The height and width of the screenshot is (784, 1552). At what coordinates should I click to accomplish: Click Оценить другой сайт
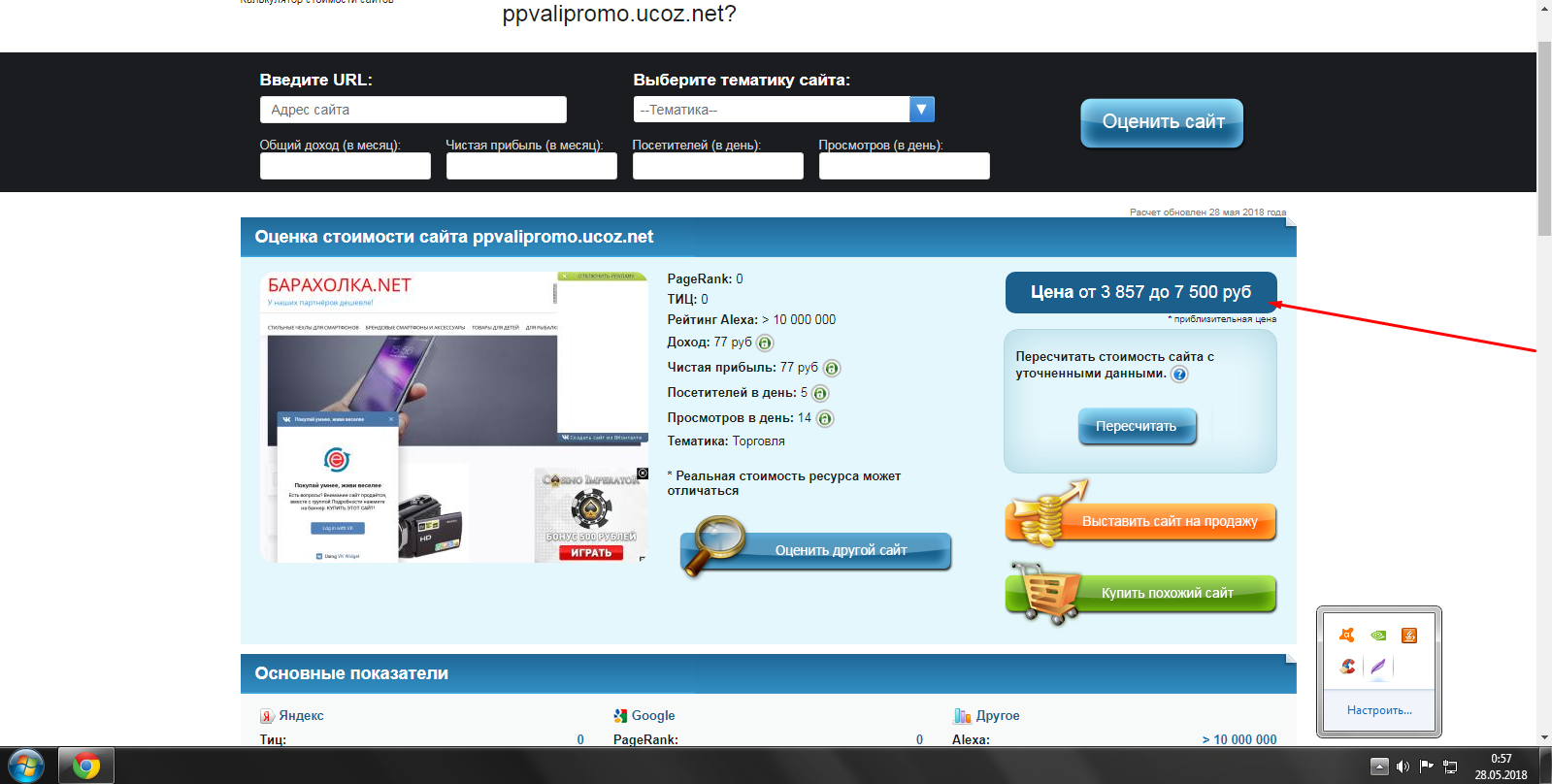pyautogui.click(x=817, y=549)
